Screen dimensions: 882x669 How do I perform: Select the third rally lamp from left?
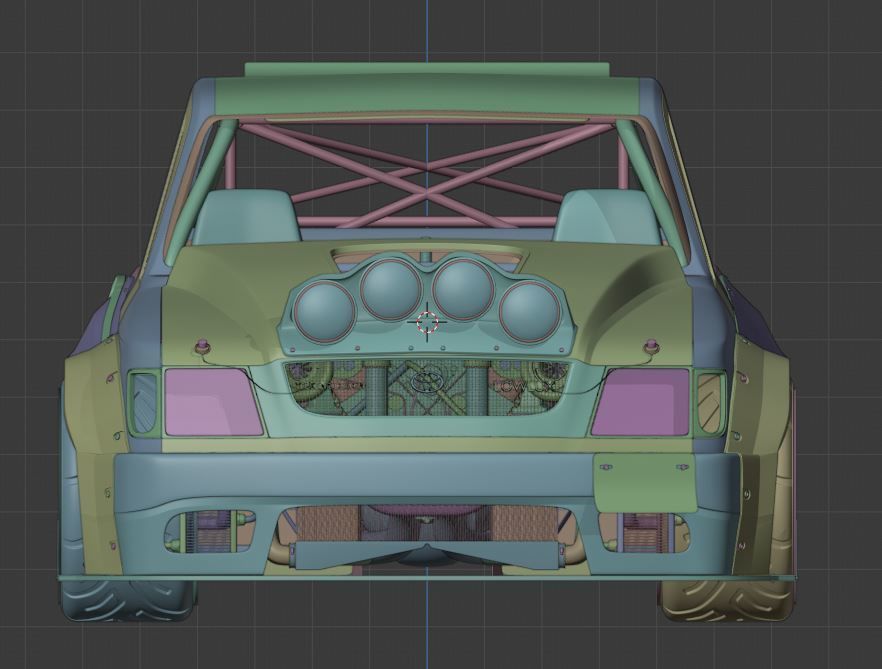[x=462, y=289]
